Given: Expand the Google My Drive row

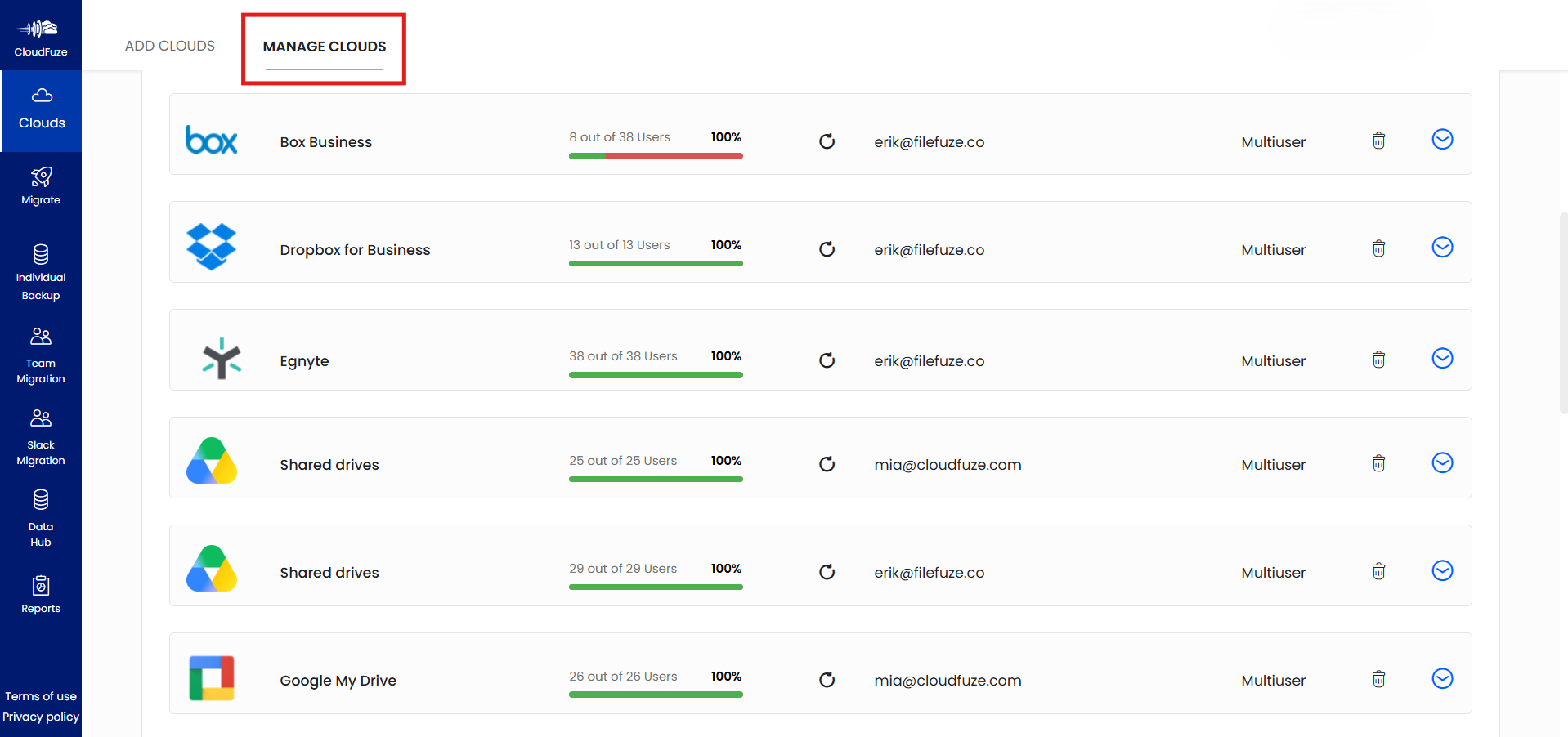Looking at the screenshot, I should pos(1442,679).
